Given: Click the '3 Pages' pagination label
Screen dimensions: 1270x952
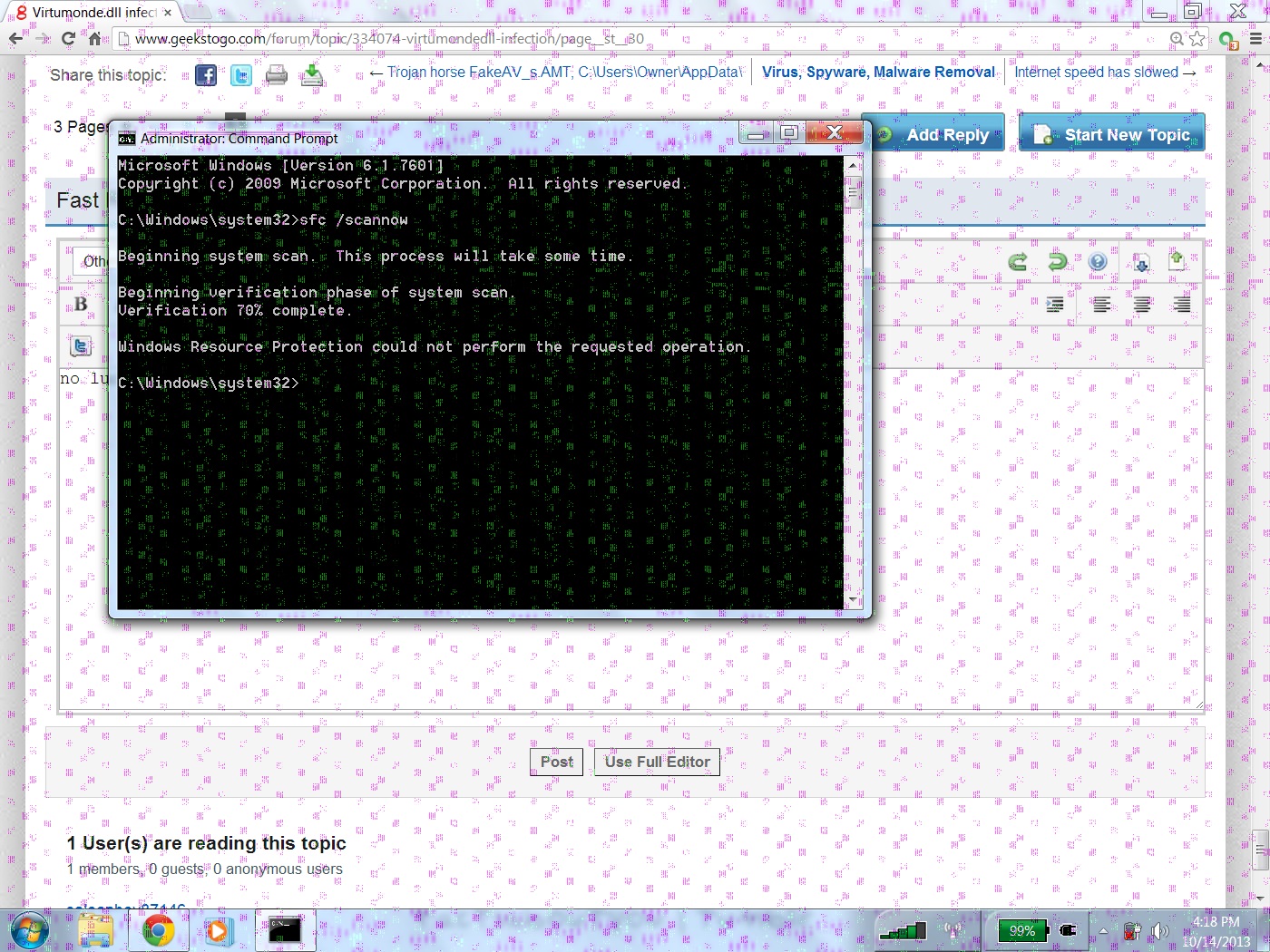Looking at the screenshot, I should pyautogui.click(x=80, y=126).
